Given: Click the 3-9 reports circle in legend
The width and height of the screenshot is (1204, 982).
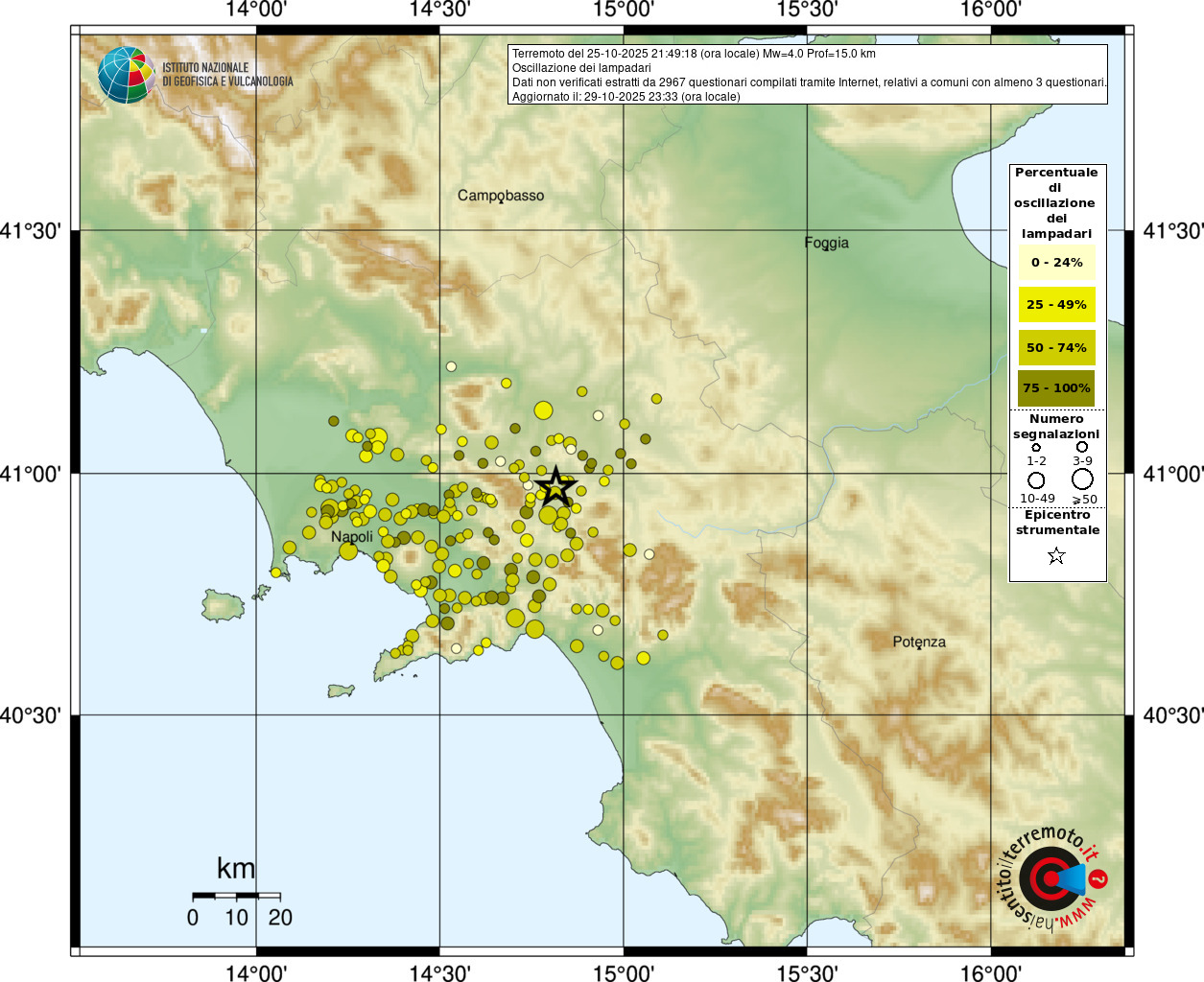Looking at the screenshot, I should tap(1082, 447).
